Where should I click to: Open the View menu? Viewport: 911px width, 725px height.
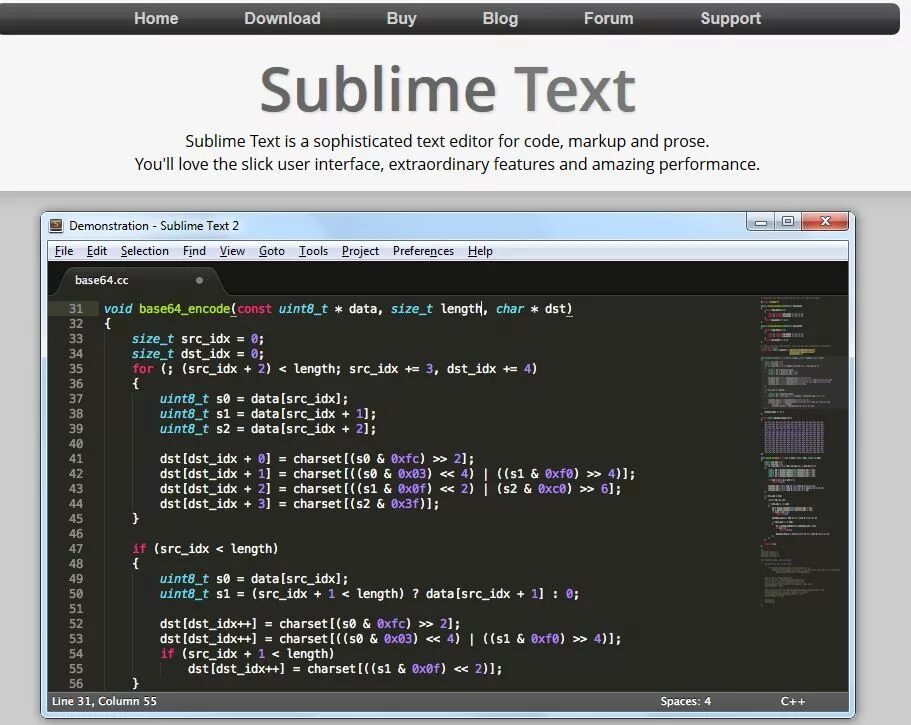click(232, 251)
